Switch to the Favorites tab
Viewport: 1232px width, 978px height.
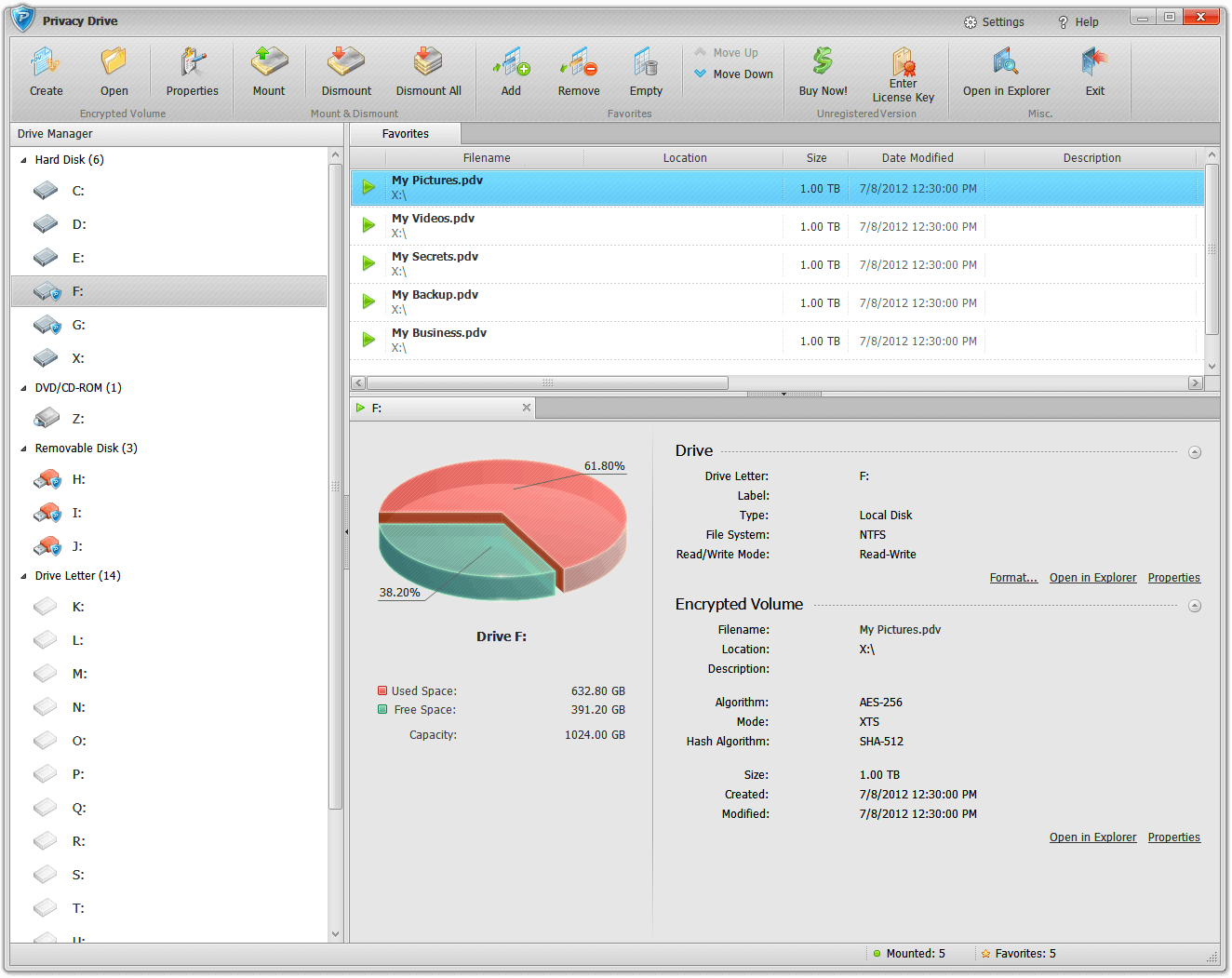click(x=404, y=133)
